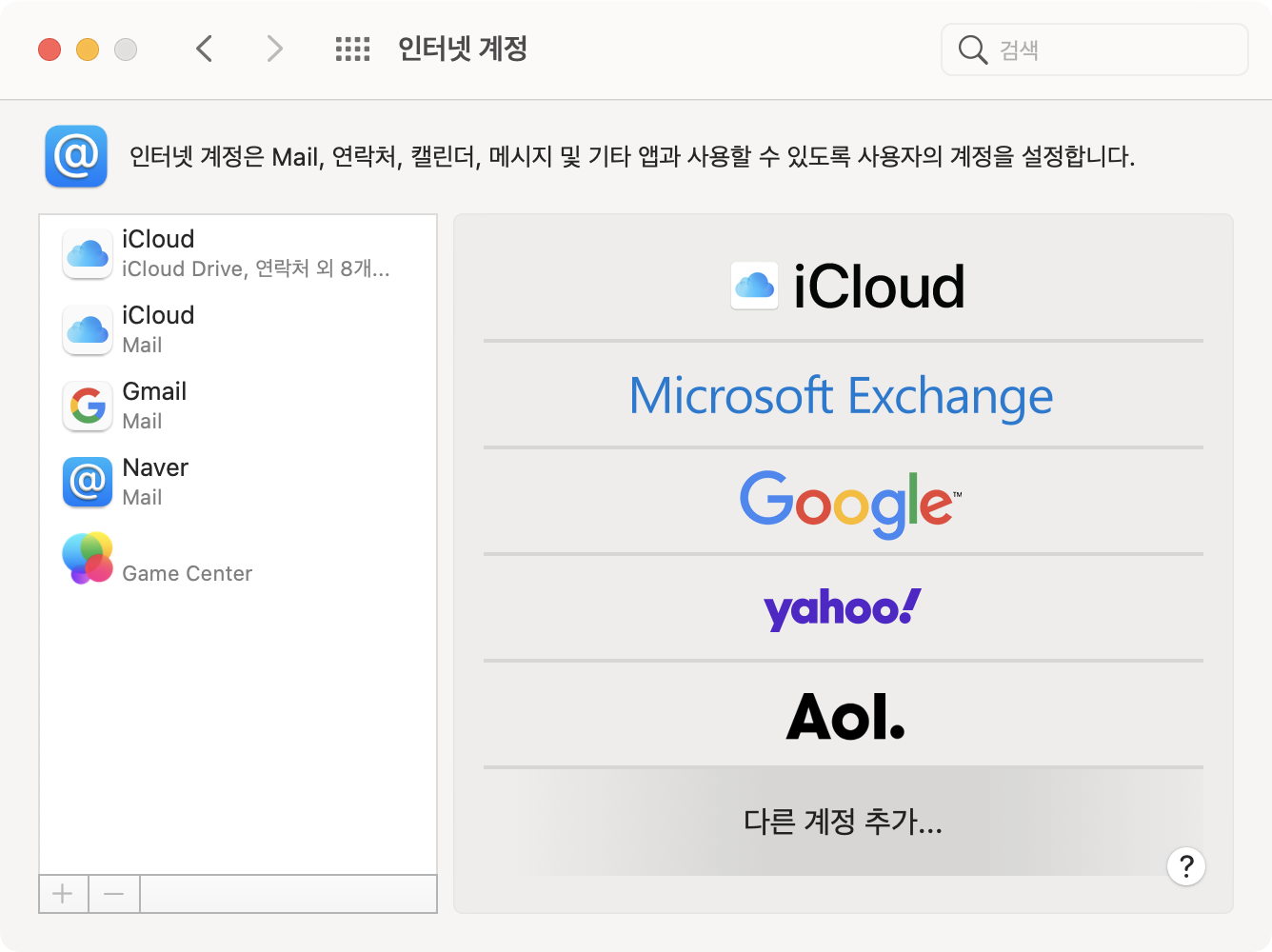1272x952 pixels.
Task: Show all preferences grid icon
Action: coord(352,50)
